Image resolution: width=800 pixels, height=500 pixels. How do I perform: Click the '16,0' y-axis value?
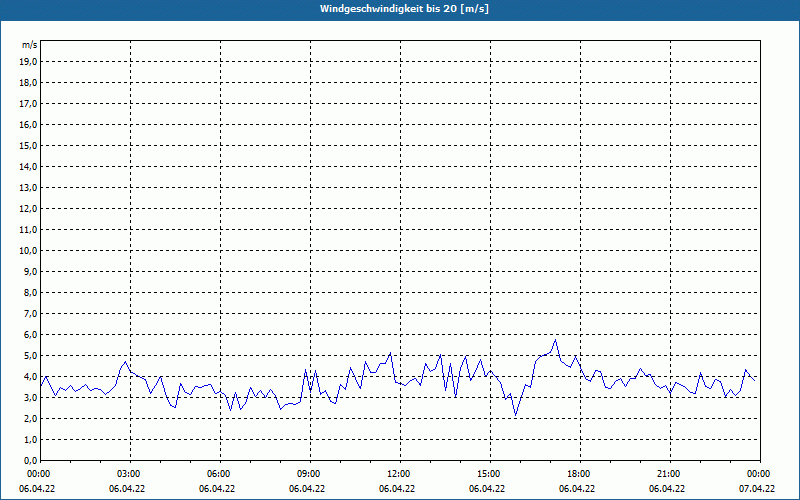click(x=28, y=124)
